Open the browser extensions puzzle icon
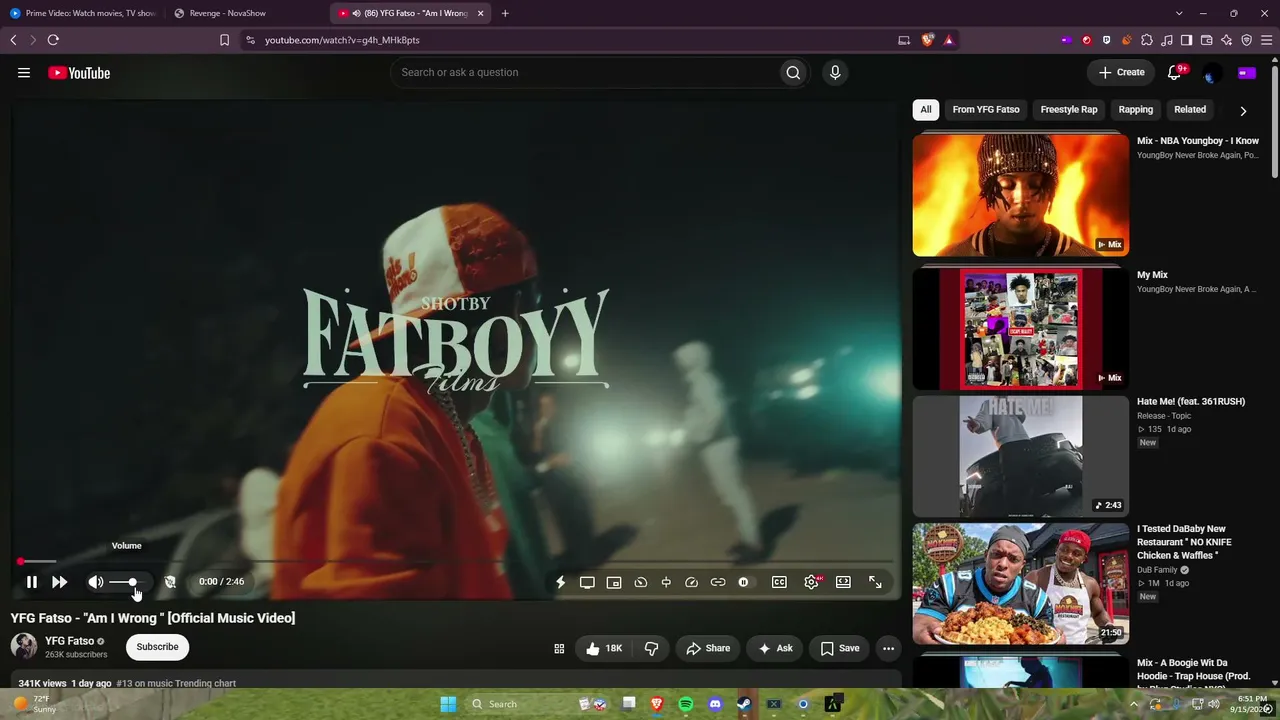 tap(1147, 40)
